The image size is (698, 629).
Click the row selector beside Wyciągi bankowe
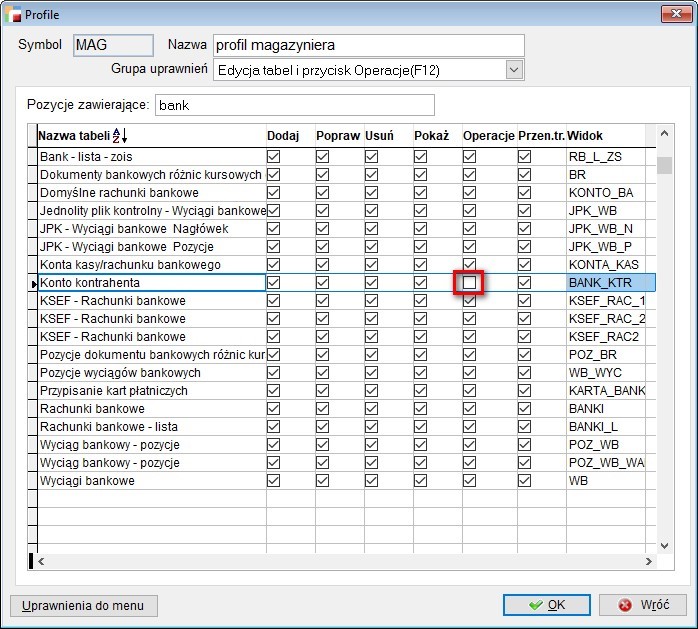[x=32, y=481]
